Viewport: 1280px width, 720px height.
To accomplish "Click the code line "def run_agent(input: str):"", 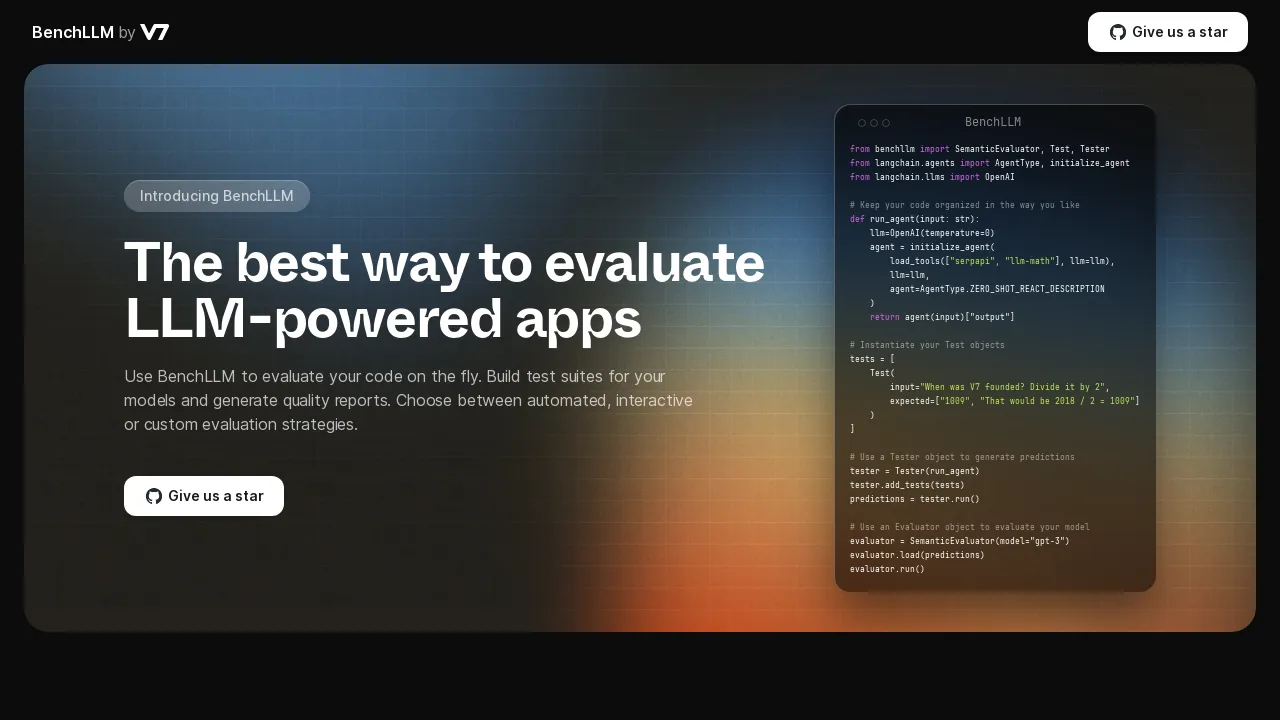I will pyautogui.click(x=915, y=219).
